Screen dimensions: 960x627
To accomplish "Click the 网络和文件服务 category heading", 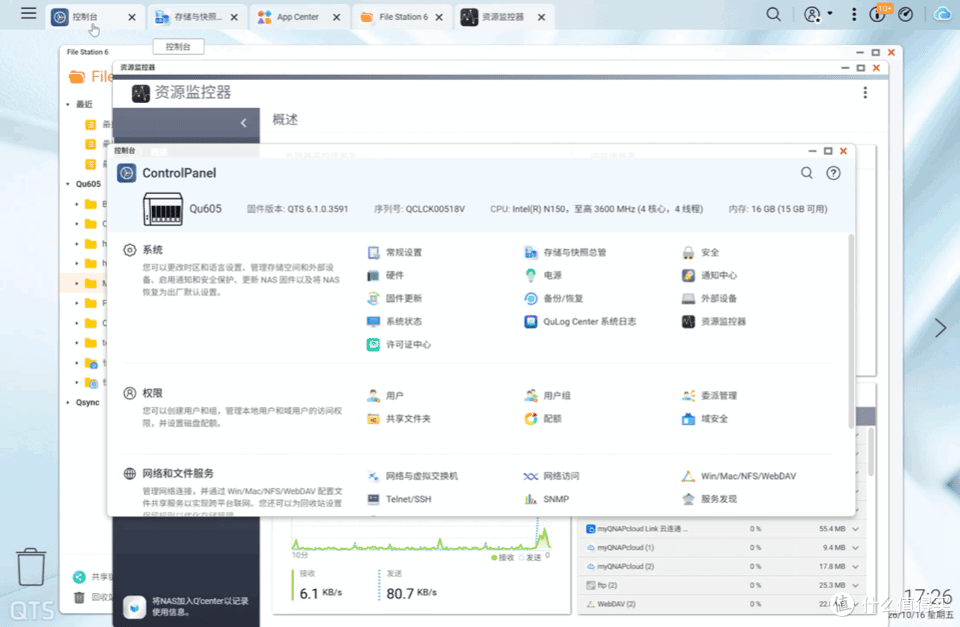I will pyautogui.click(x=178, y=473).
